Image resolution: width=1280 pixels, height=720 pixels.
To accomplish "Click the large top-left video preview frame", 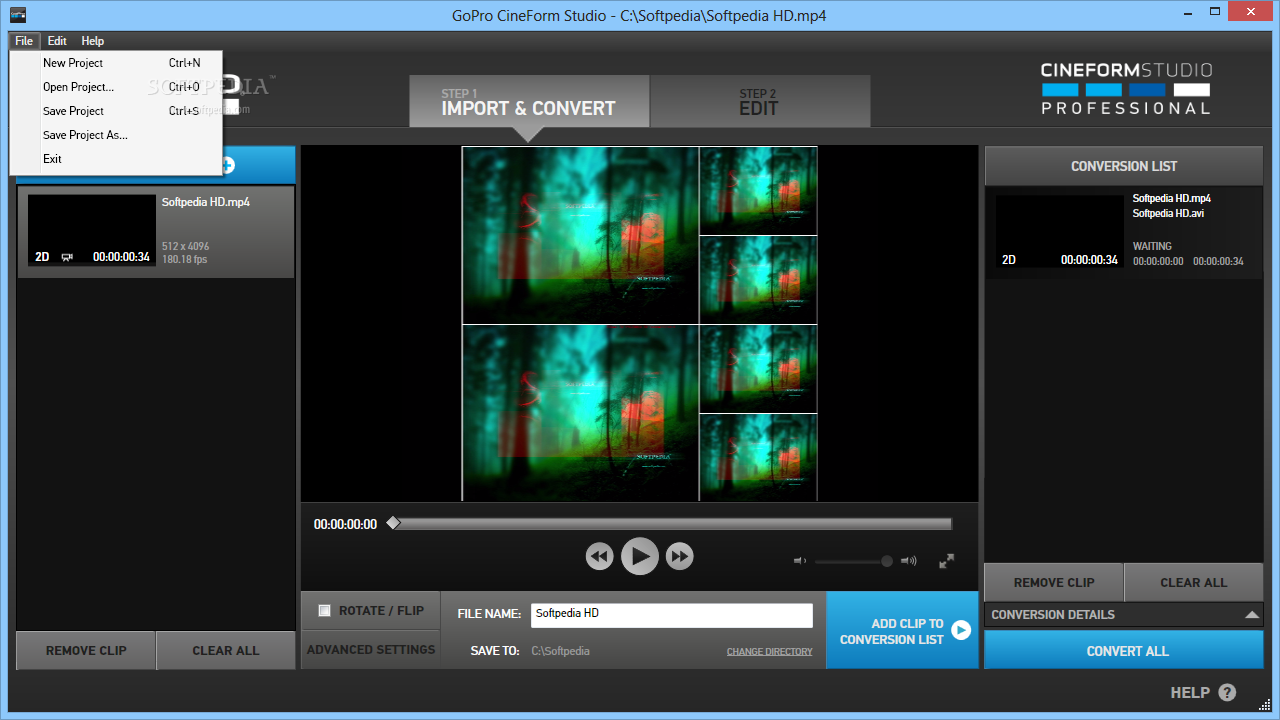I will coord(580,235).
